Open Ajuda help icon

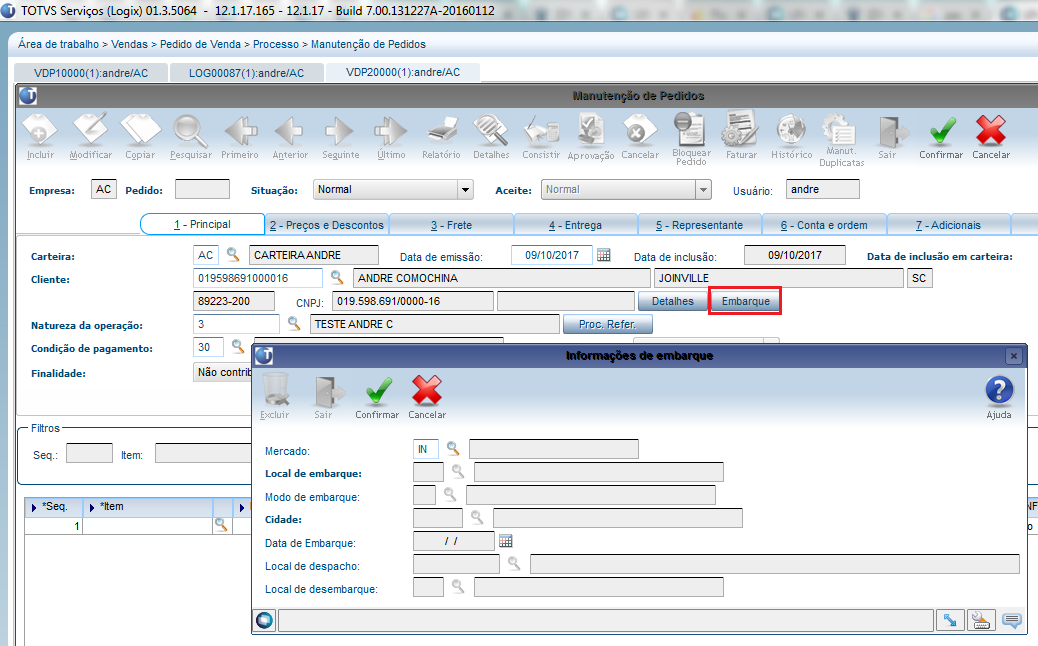tap(999, 396)
